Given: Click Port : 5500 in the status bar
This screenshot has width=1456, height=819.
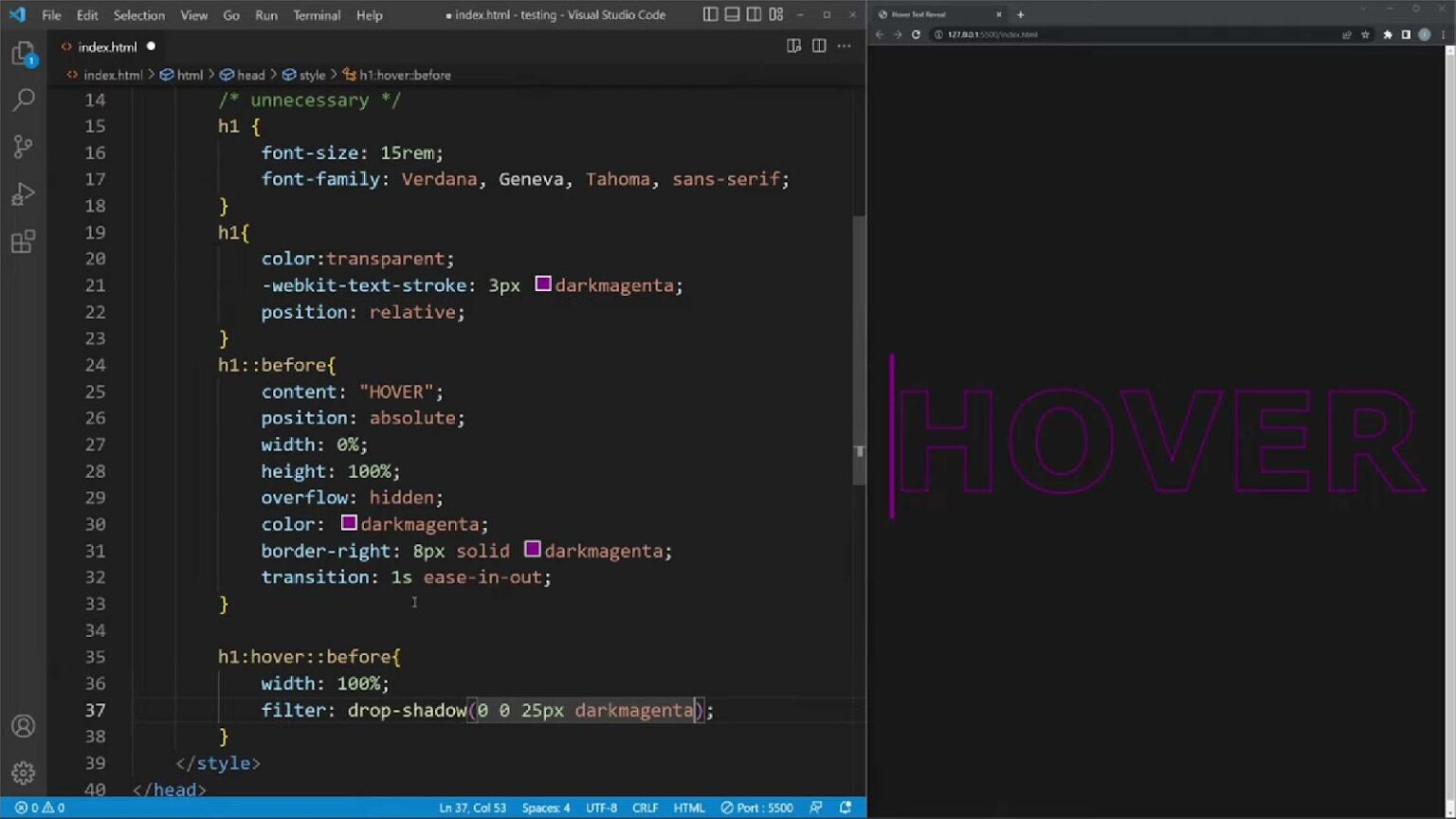Looking at the screenshot, I should 756,808.
